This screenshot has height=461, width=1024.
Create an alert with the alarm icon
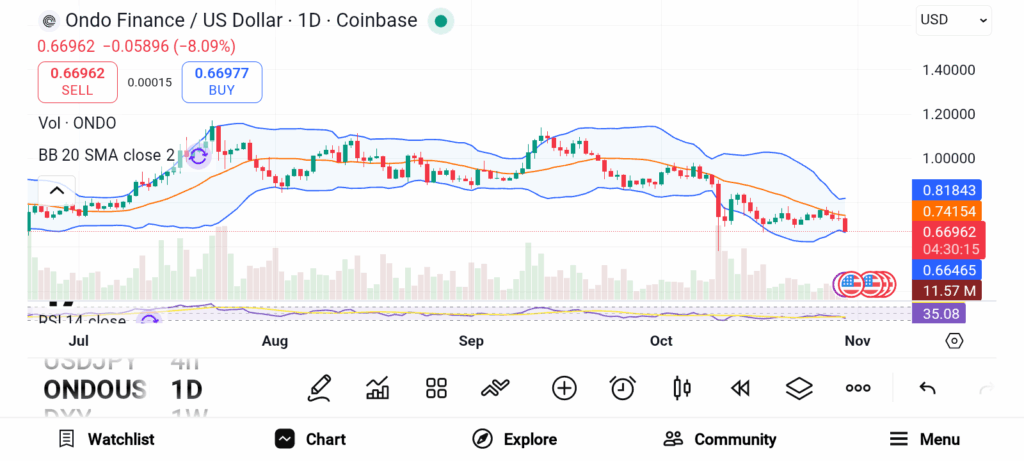coord(623,388)
